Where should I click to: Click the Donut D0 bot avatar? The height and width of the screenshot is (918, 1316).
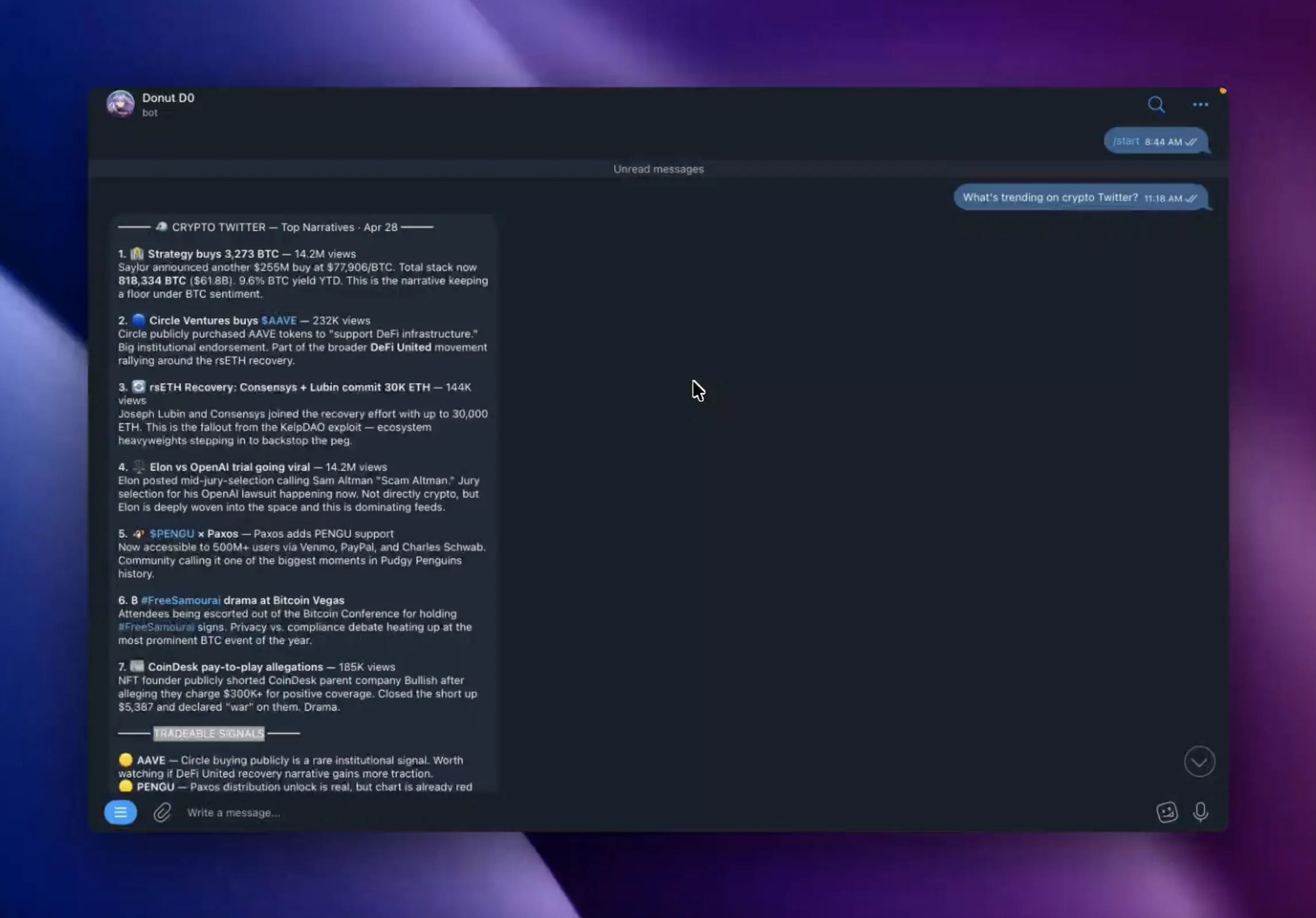[x=120, y=104]
